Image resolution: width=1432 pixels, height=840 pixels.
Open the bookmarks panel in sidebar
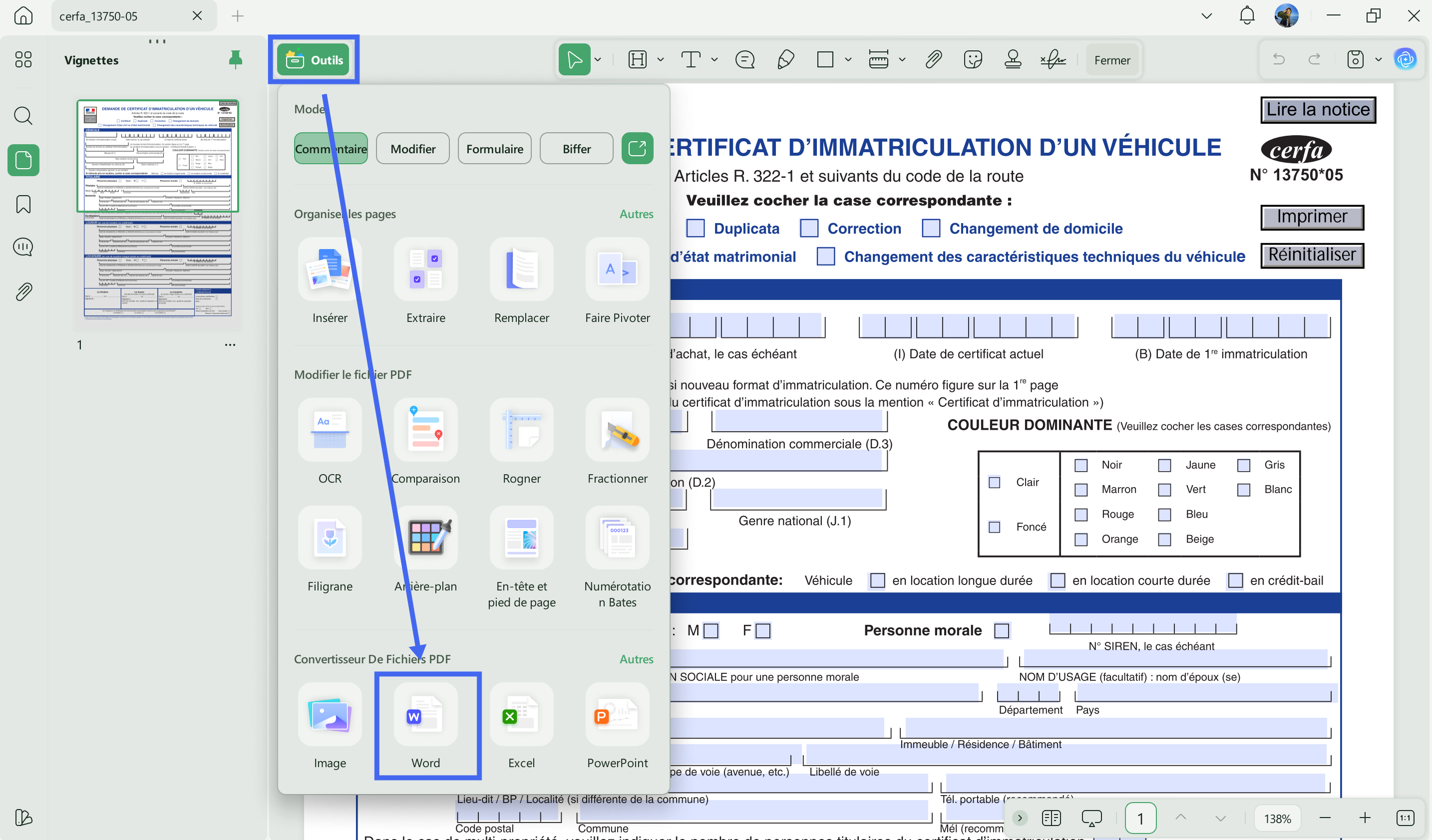click(23, 204)
